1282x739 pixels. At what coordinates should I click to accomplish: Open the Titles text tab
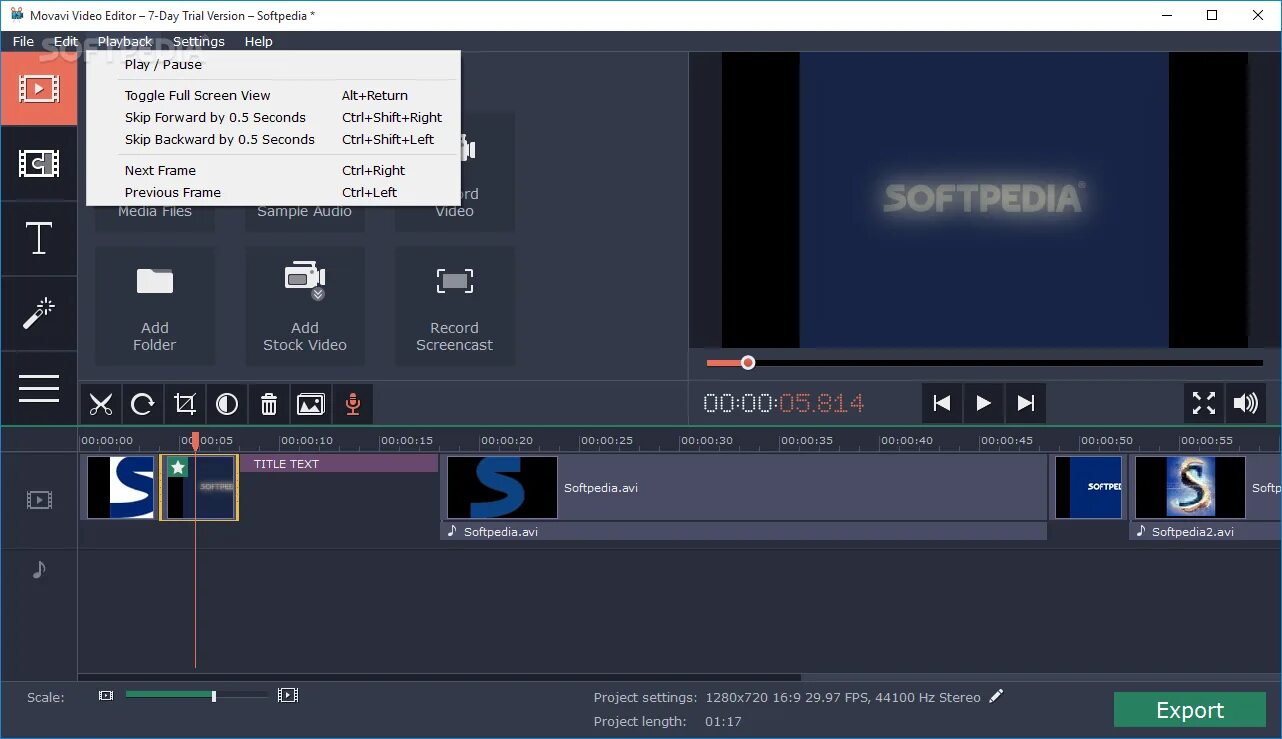tap(38, 238)
